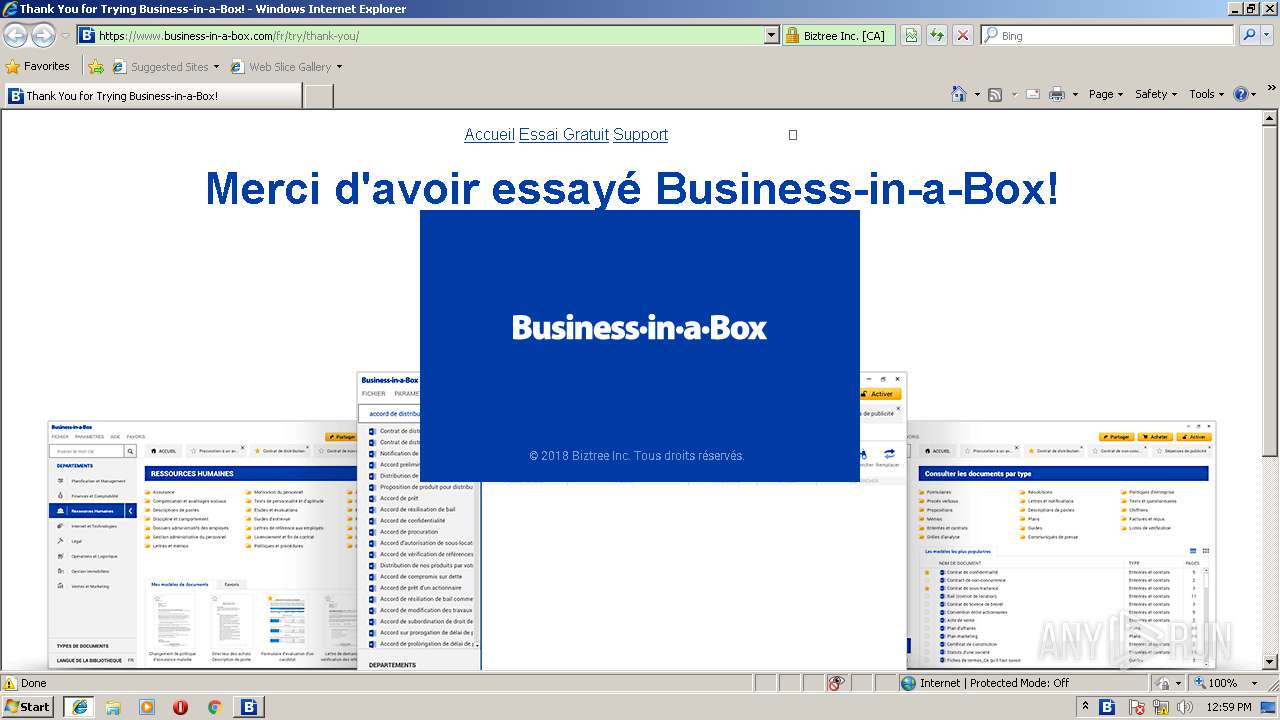Click the page scrollbar up arrow
Image resolution: width=1280 pixels, height=720 pixels.
1270,118
